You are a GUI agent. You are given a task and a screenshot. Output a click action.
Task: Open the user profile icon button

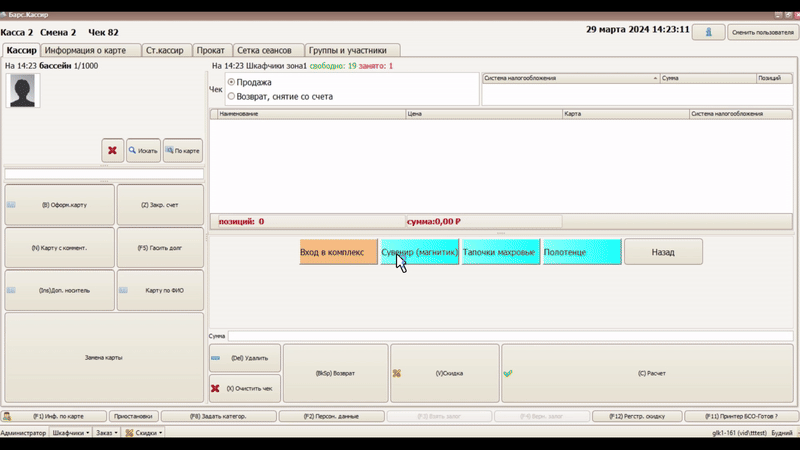(x=708, y=32)
